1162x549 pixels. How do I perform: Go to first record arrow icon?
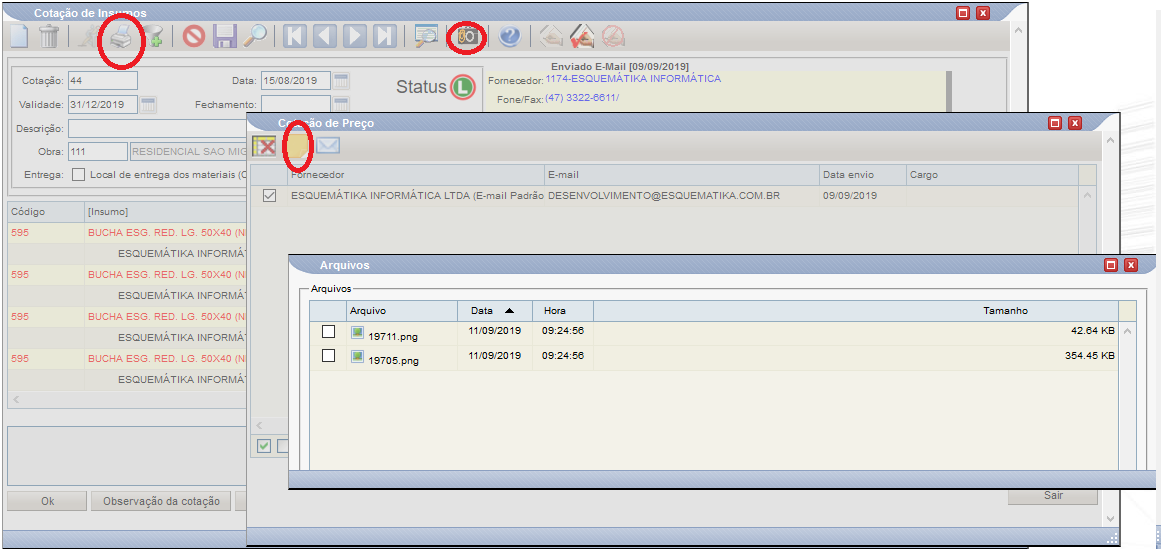click(295, 36)
